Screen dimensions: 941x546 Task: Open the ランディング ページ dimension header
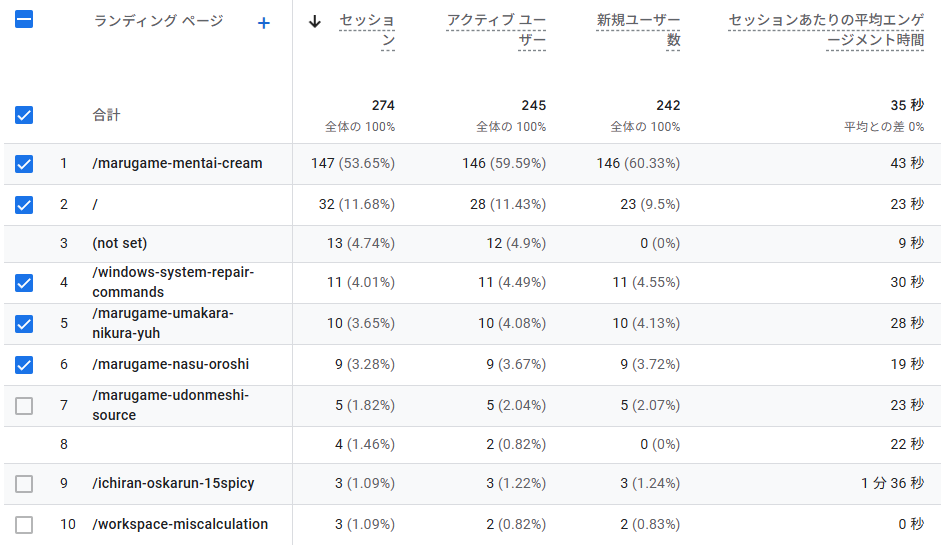click(158, 21)
